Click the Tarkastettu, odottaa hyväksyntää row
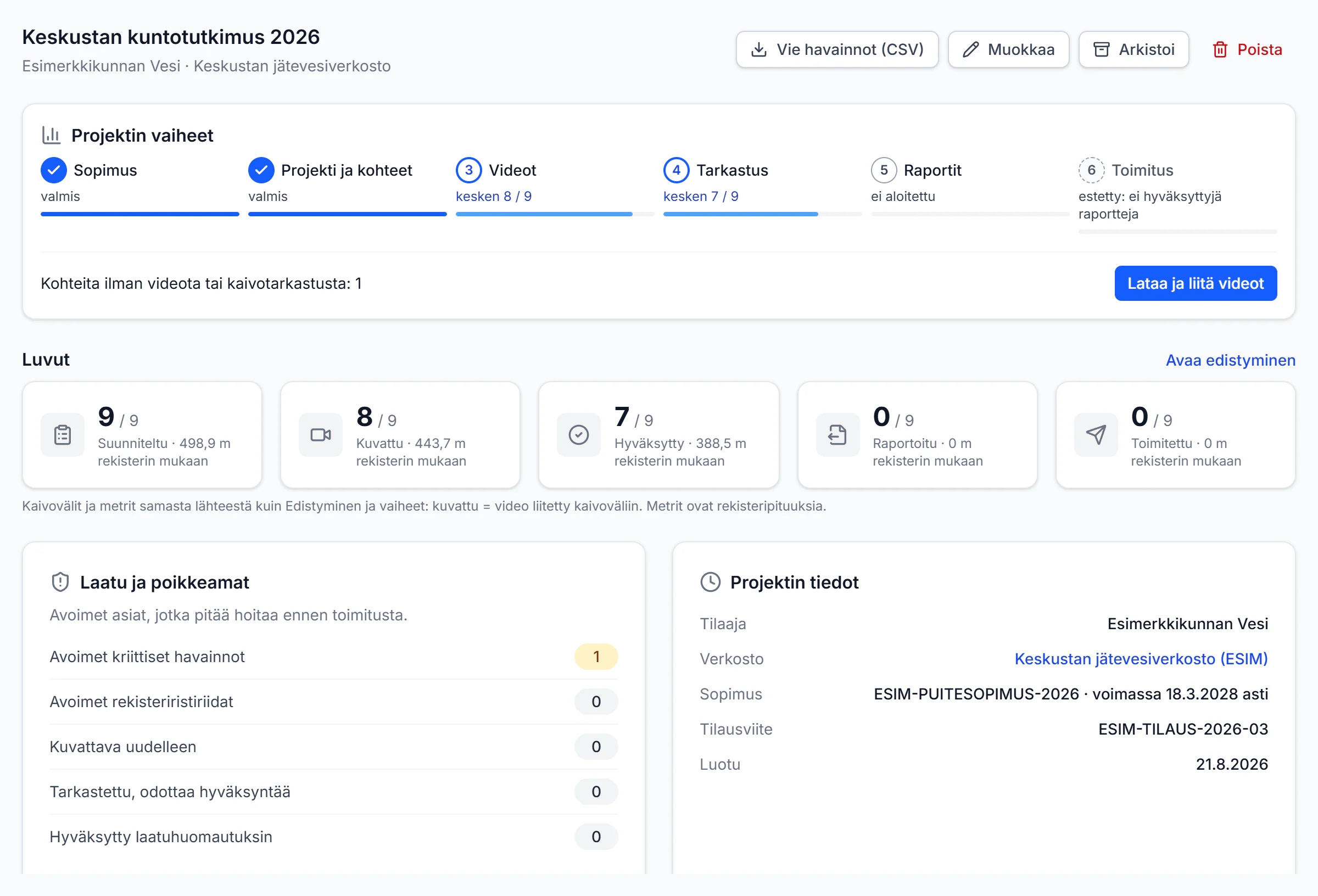The image size is (1318, 896). 333,792
